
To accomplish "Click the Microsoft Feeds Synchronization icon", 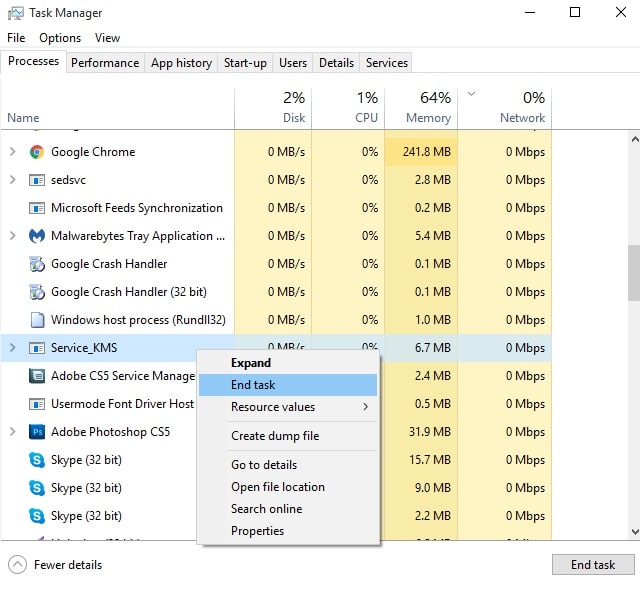I will (37, 208).
